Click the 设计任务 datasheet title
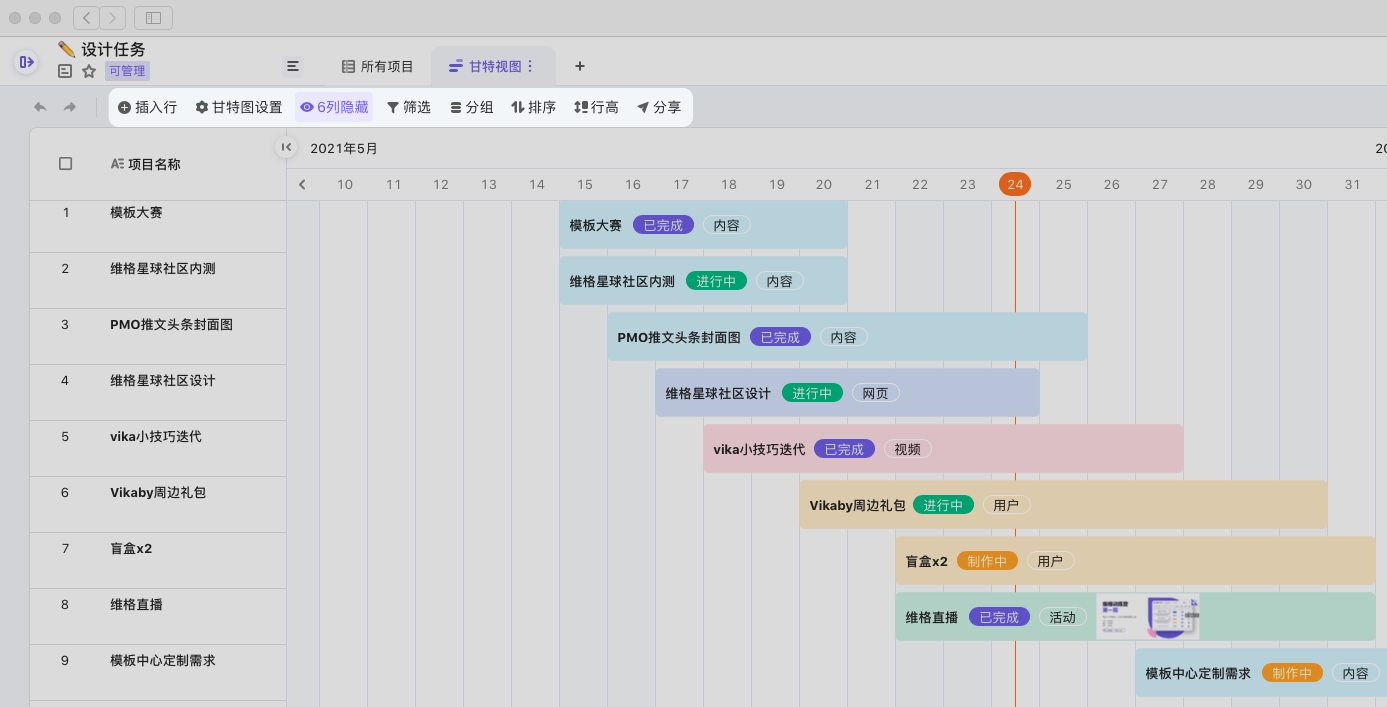This screenshot has height=707, width=1387. (x=113, y=49)
